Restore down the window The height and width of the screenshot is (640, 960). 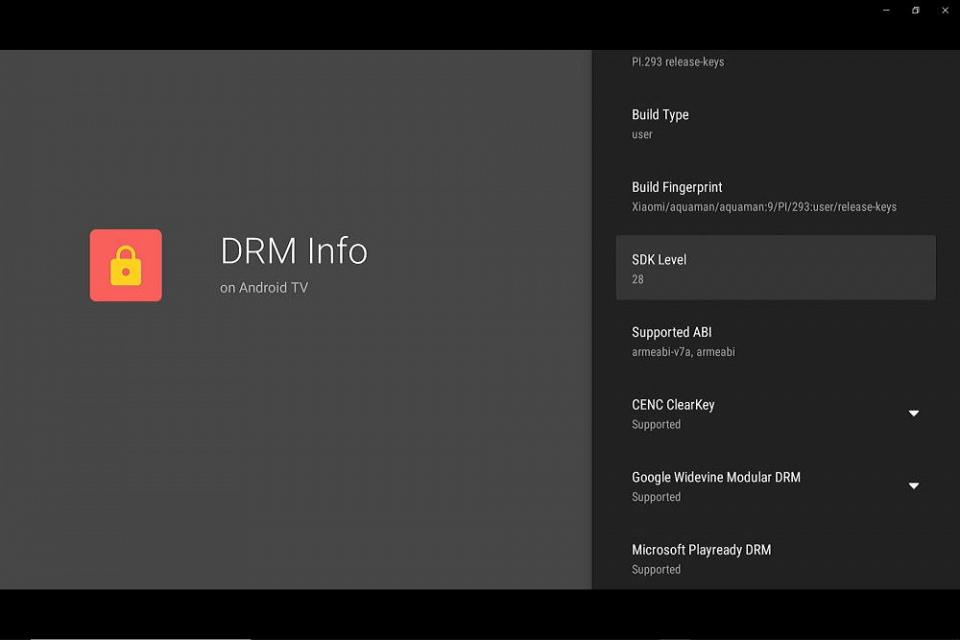point(915,10)
